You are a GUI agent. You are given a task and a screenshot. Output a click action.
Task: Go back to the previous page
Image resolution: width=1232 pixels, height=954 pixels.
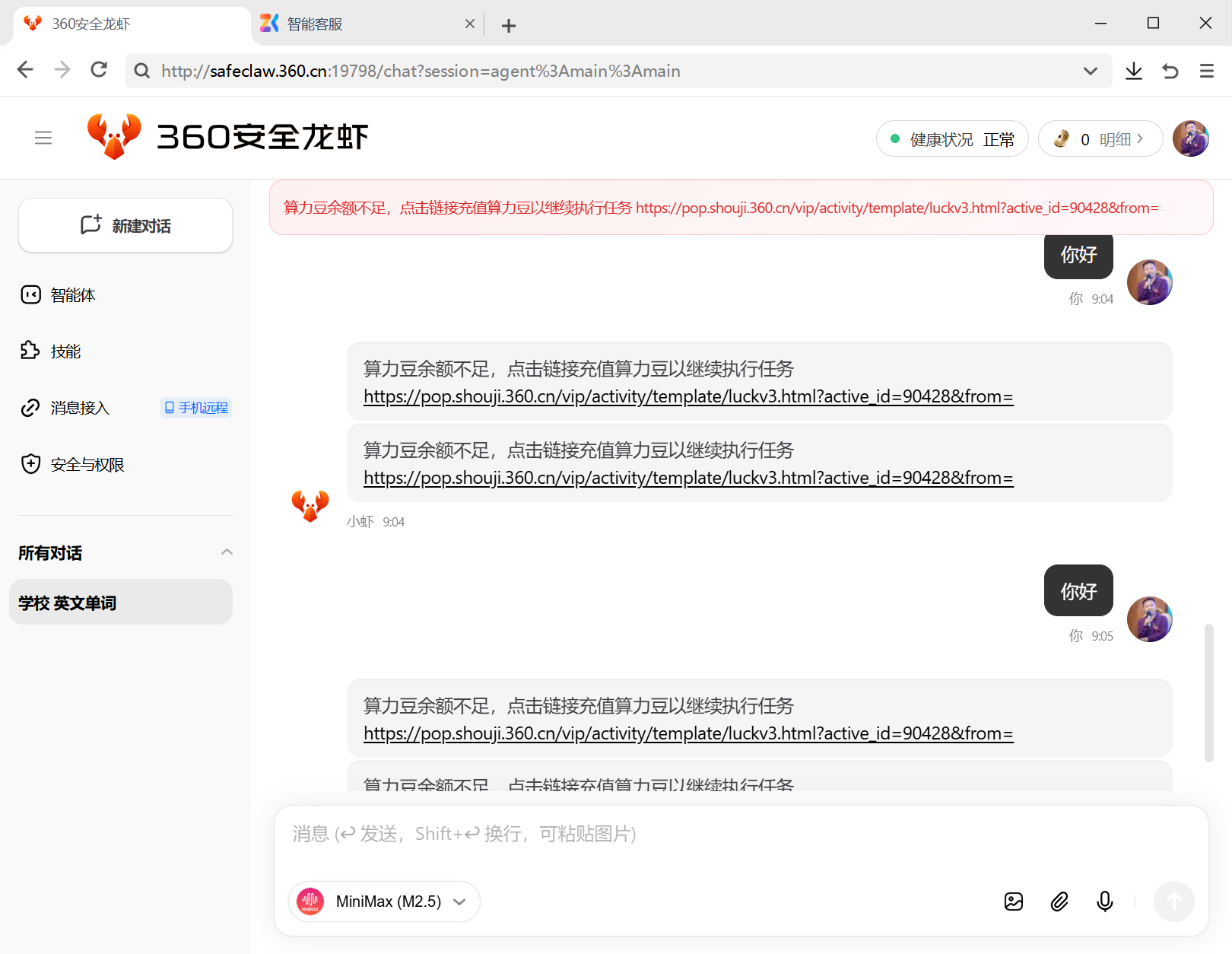(x=25, y=70)
